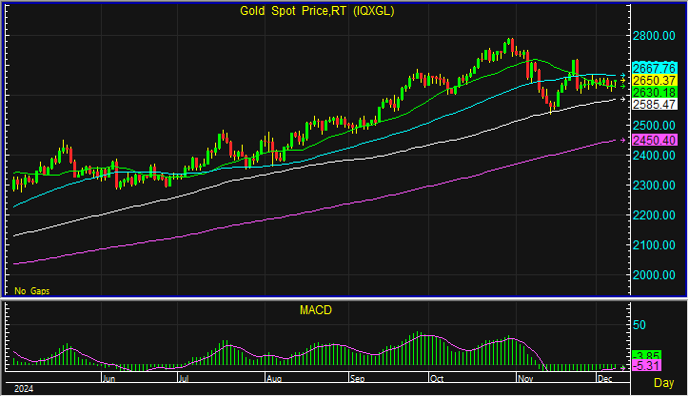This screenshot has height=397, width=689.
Task: Click the white arrow marker beside 2585.47
Action: pos(623,100)
